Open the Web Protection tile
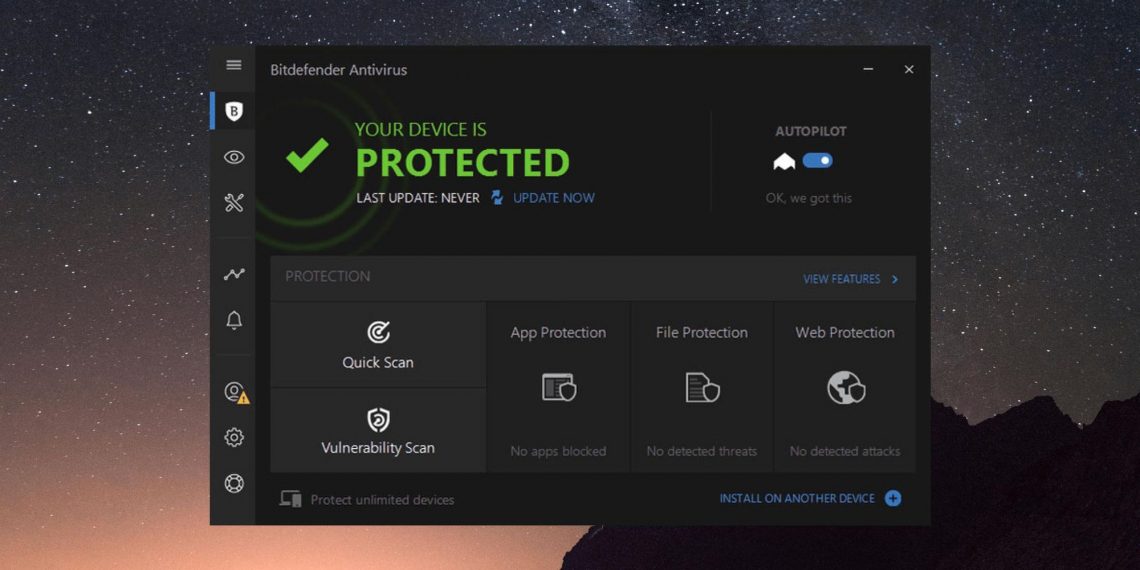Image resolution: width=1140 pixels, height=570 pixels. pos(845,388)
